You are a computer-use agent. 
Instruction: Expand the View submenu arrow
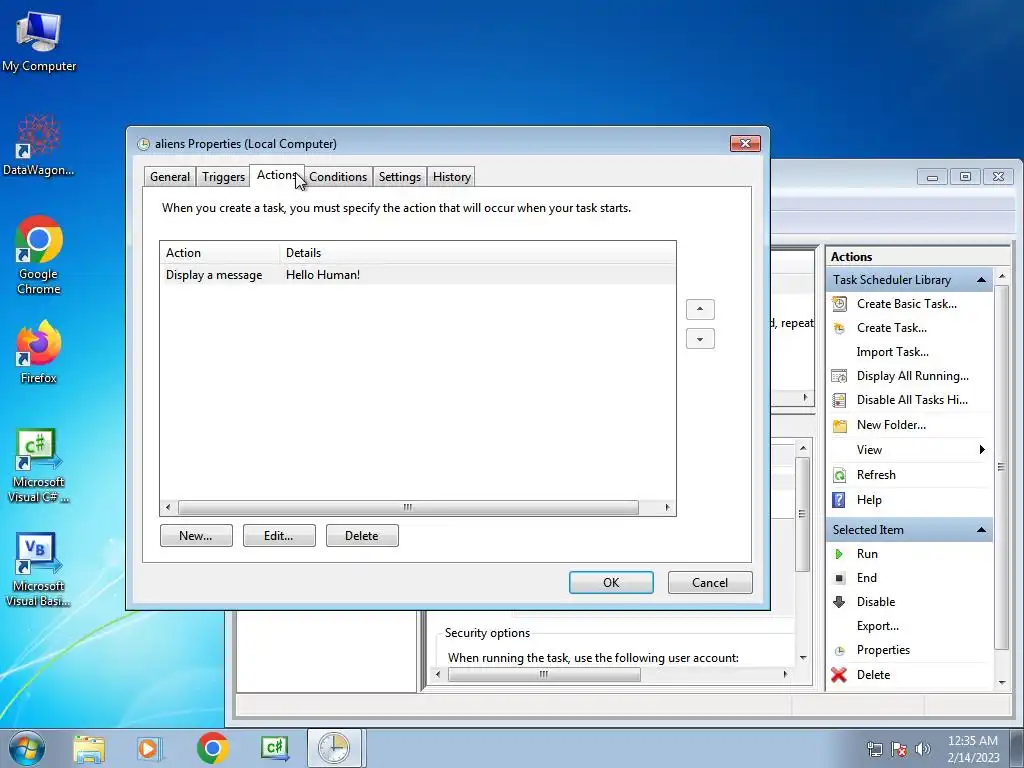click(982, 449)
